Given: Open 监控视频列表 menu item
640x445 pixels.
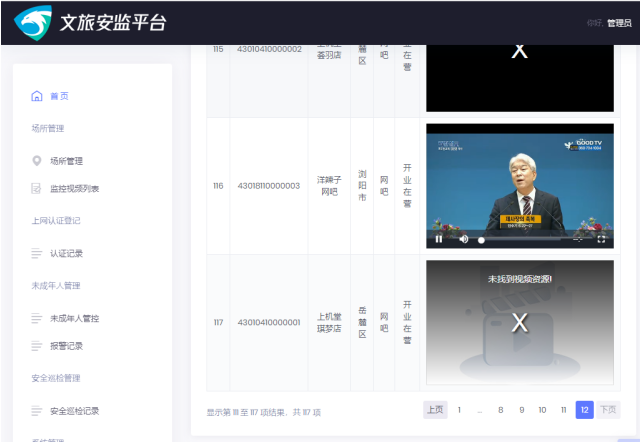Looking at the screenshot, I should 75,189.
